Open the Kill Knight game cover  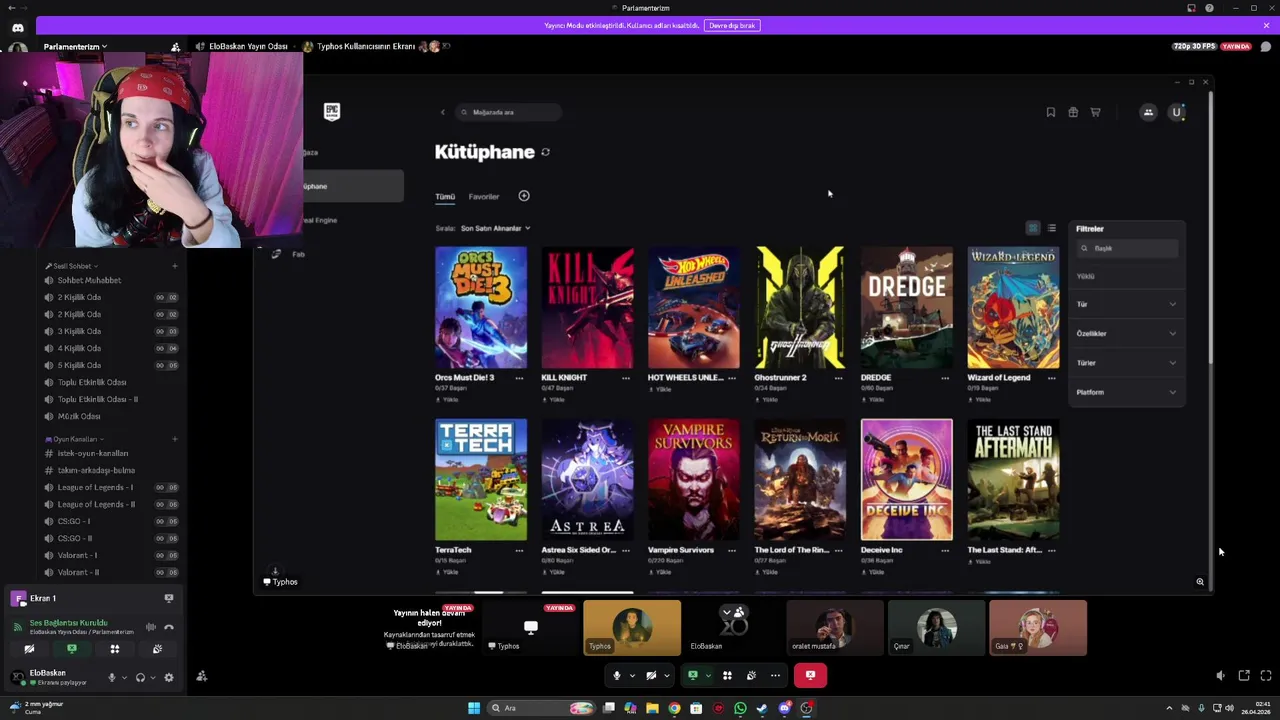coord(587,308)
